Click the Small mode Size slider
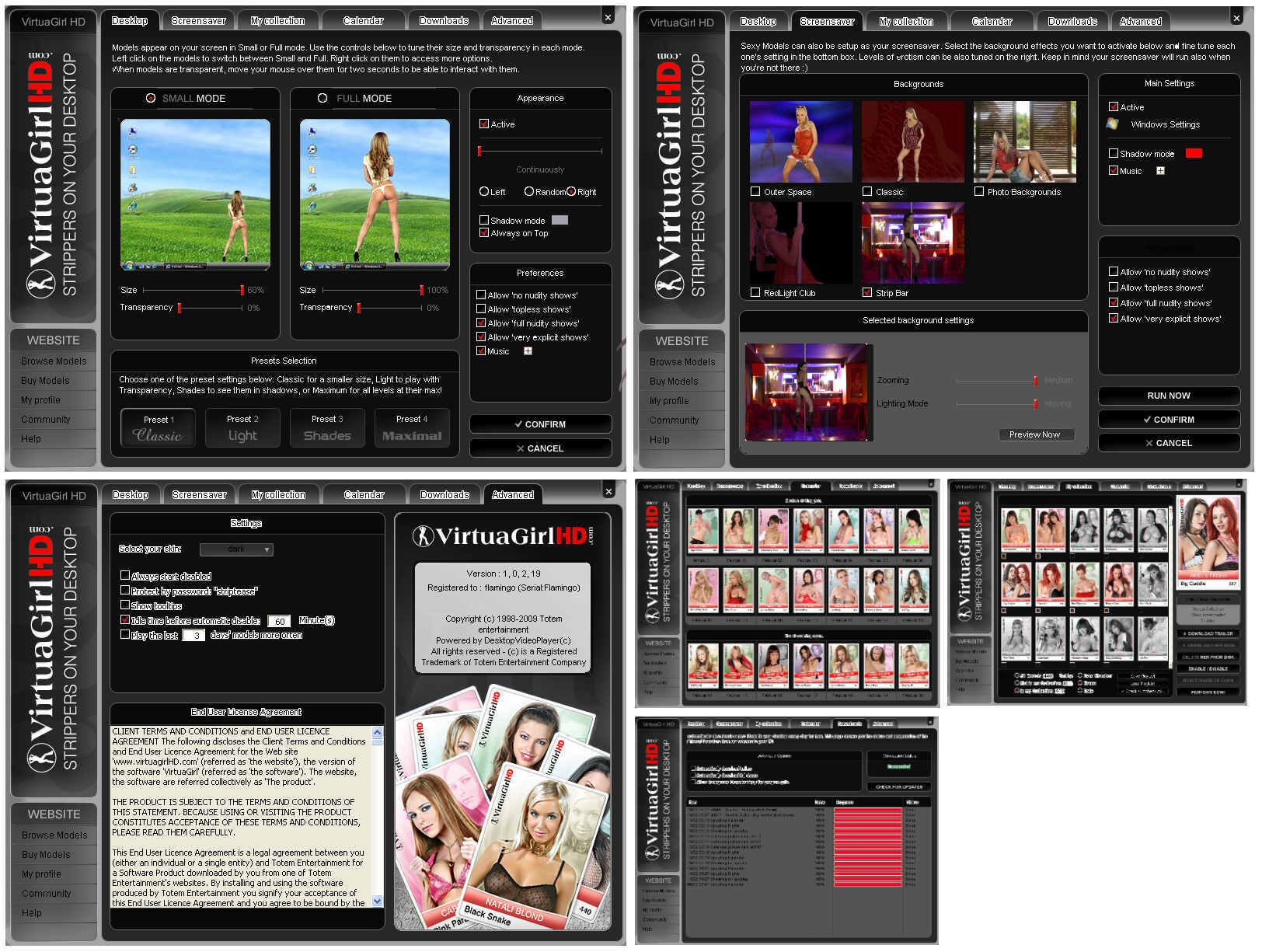The width and height of the screenshot is (1262, 952). (193, 290)
